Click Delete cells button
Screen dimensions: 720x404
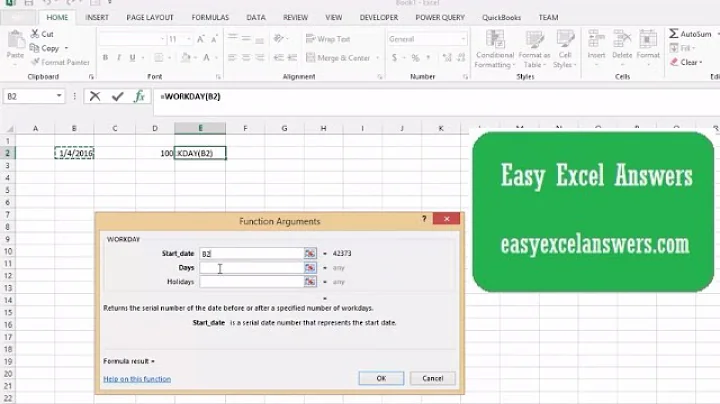coord(622,48)
